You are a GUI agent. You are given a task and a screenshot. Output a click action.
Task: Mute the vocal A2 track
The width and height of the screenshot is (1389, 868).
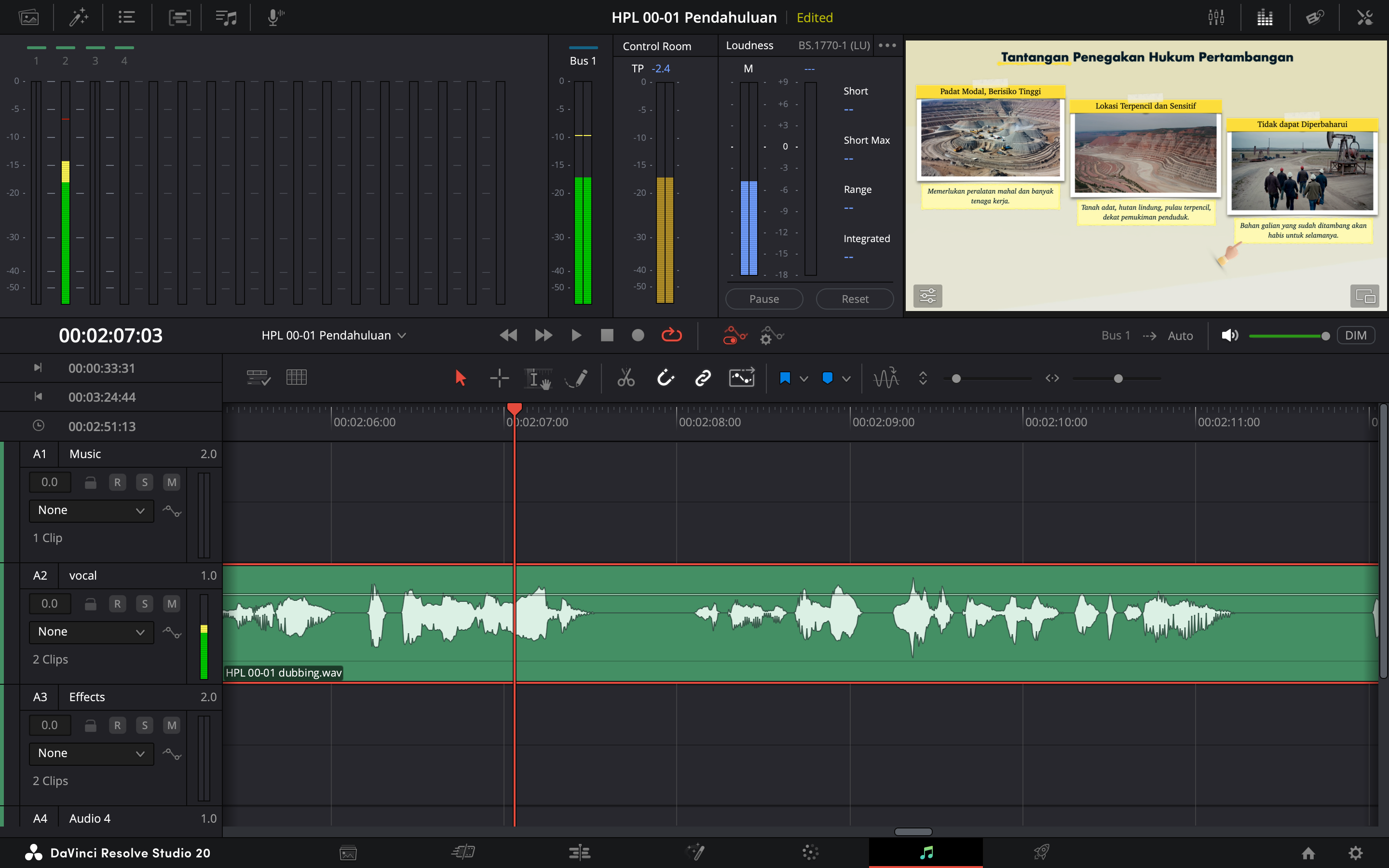[x=172, y=603]
